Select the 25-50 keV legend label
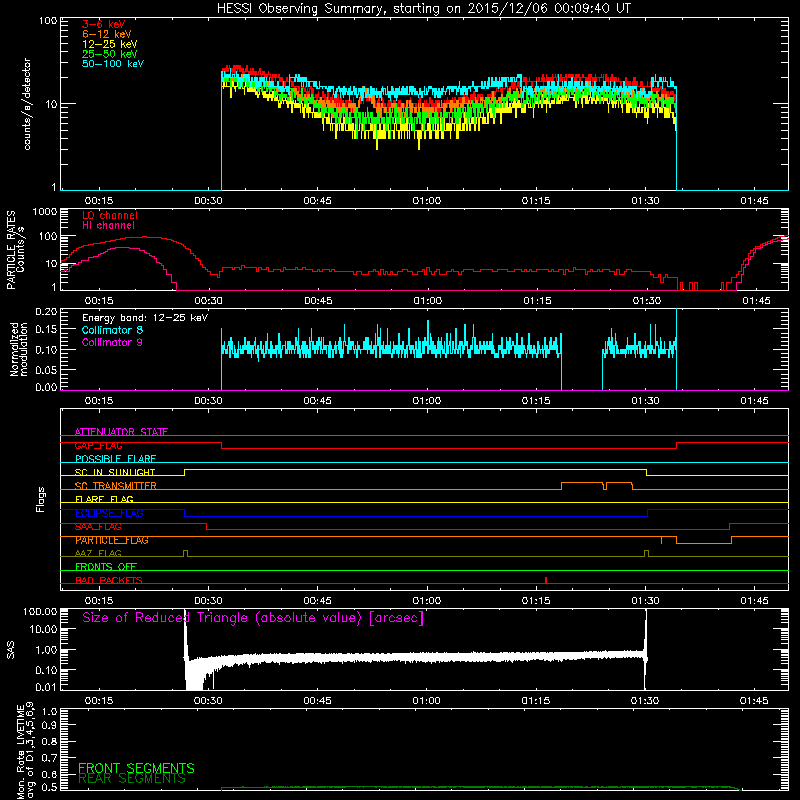Image resolution: width=800 pixels, height=800 pixels. (110, 54)
